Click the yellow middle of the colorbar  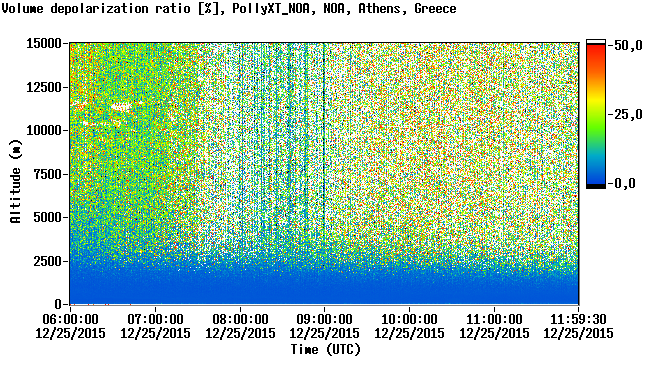tap(596, 101)
